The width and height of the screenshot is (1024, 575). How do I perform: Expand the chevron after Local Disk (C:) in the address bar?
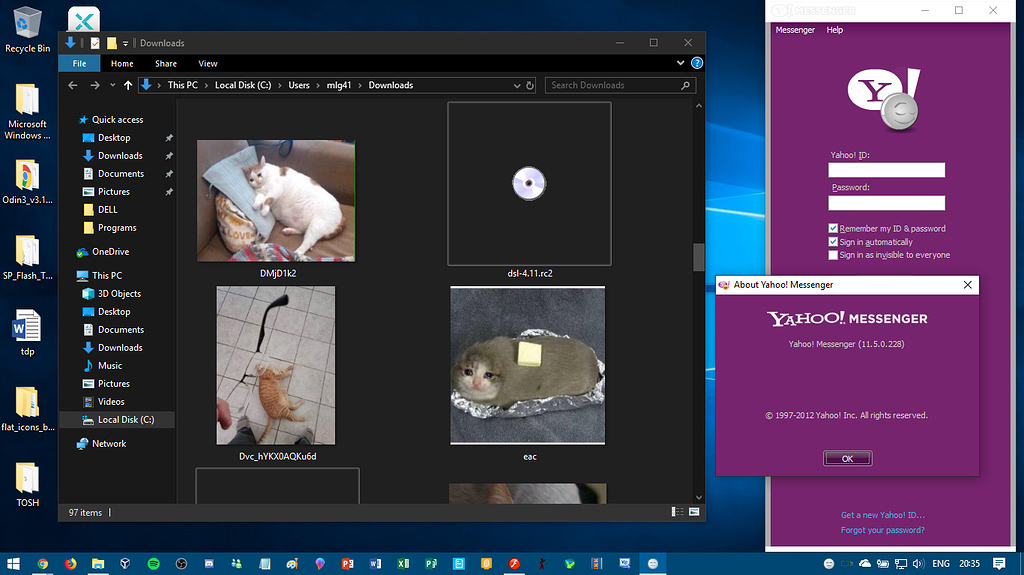(280, 85)
